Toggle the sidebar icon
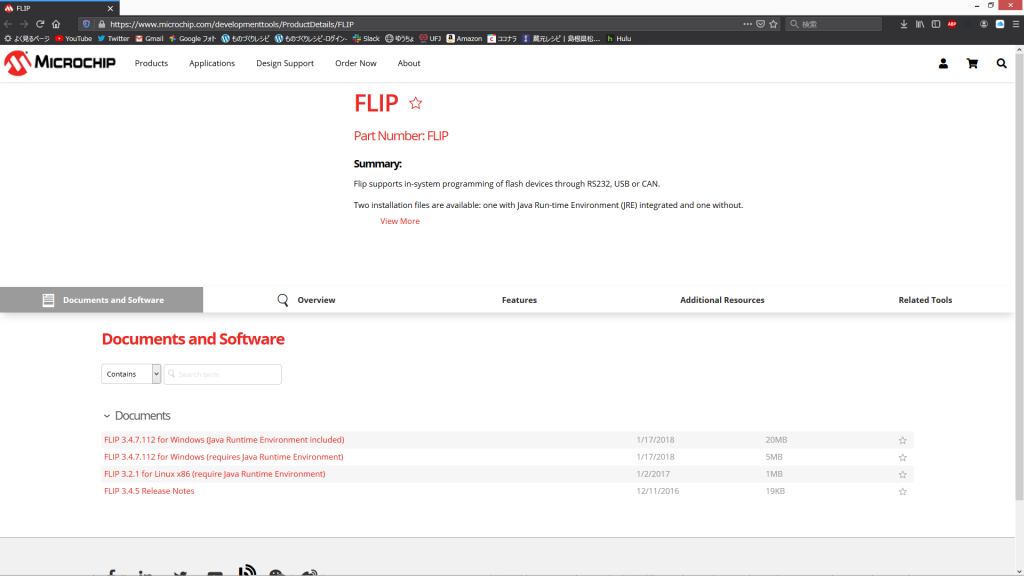 (936, 24)
